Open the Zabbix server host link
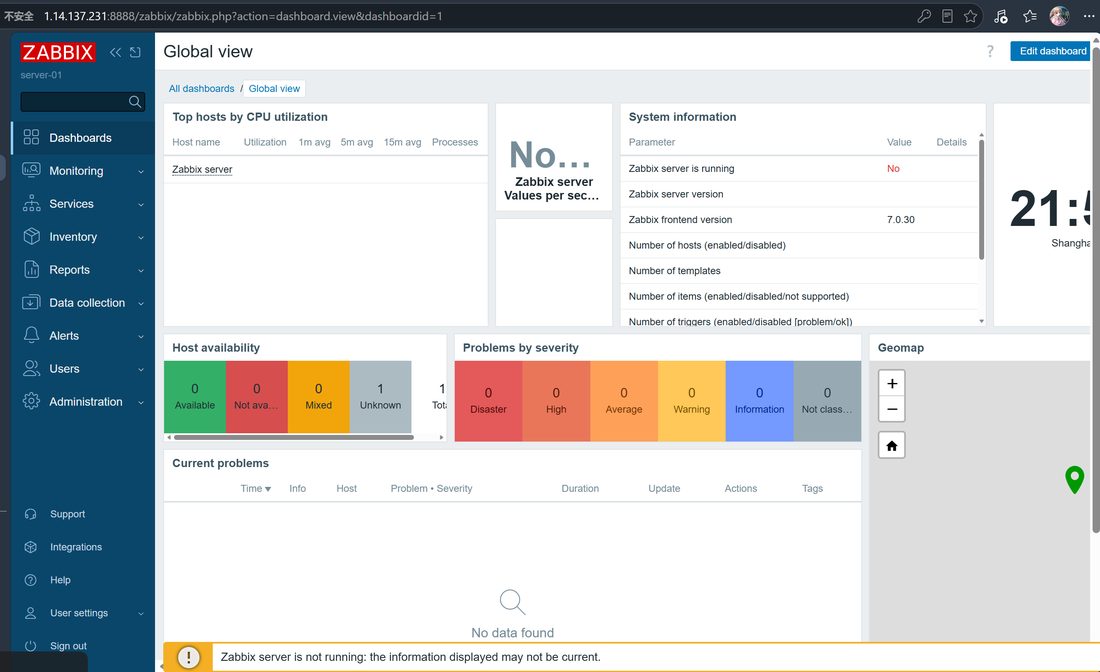The width and height of the screenshot is (1100, 672). [x=202, y=169]
